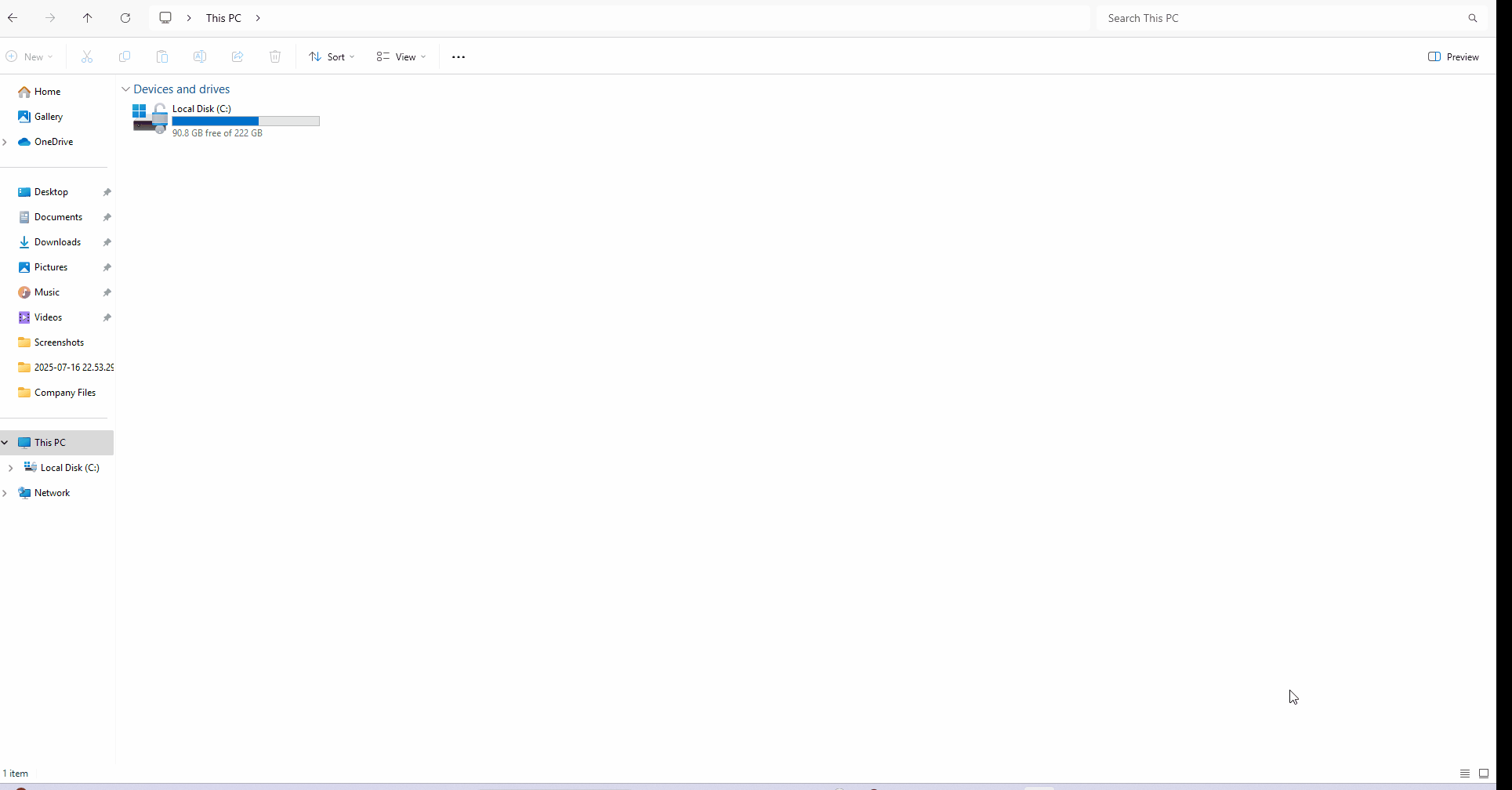Click the Local Disk storage usage bar

tap(245, 121)
